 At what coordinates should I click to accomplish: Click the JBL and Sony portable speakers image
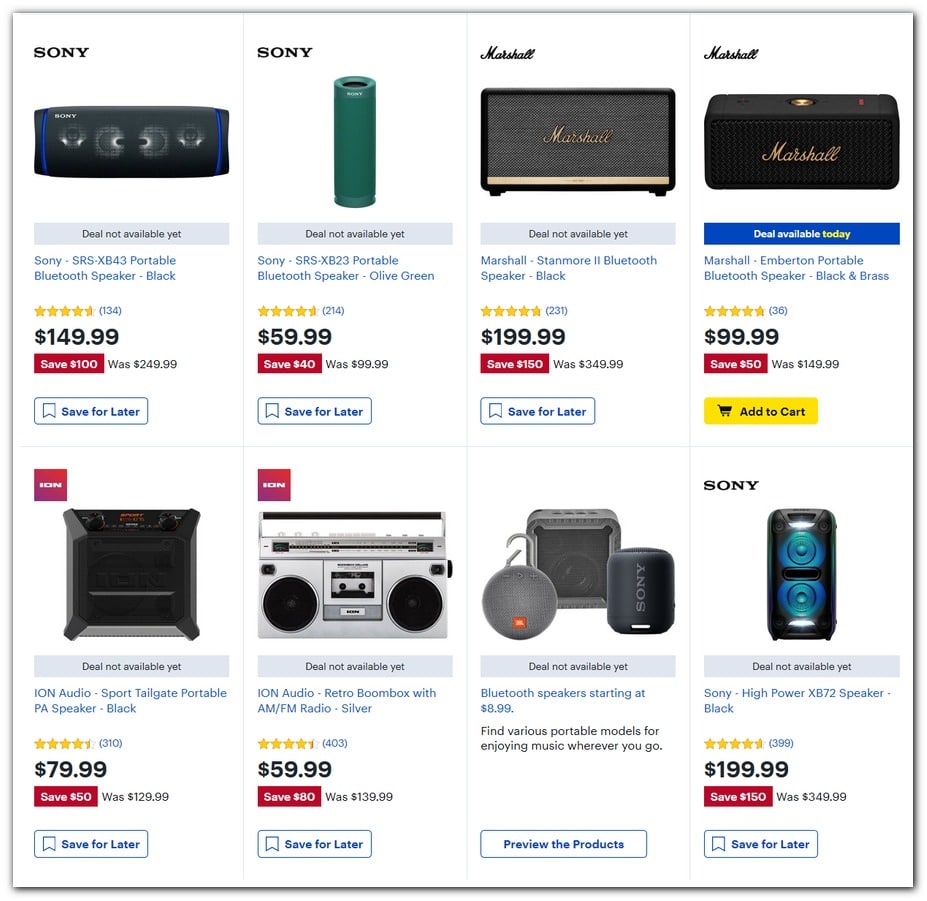pyautogui.click(x=577, y=575)
